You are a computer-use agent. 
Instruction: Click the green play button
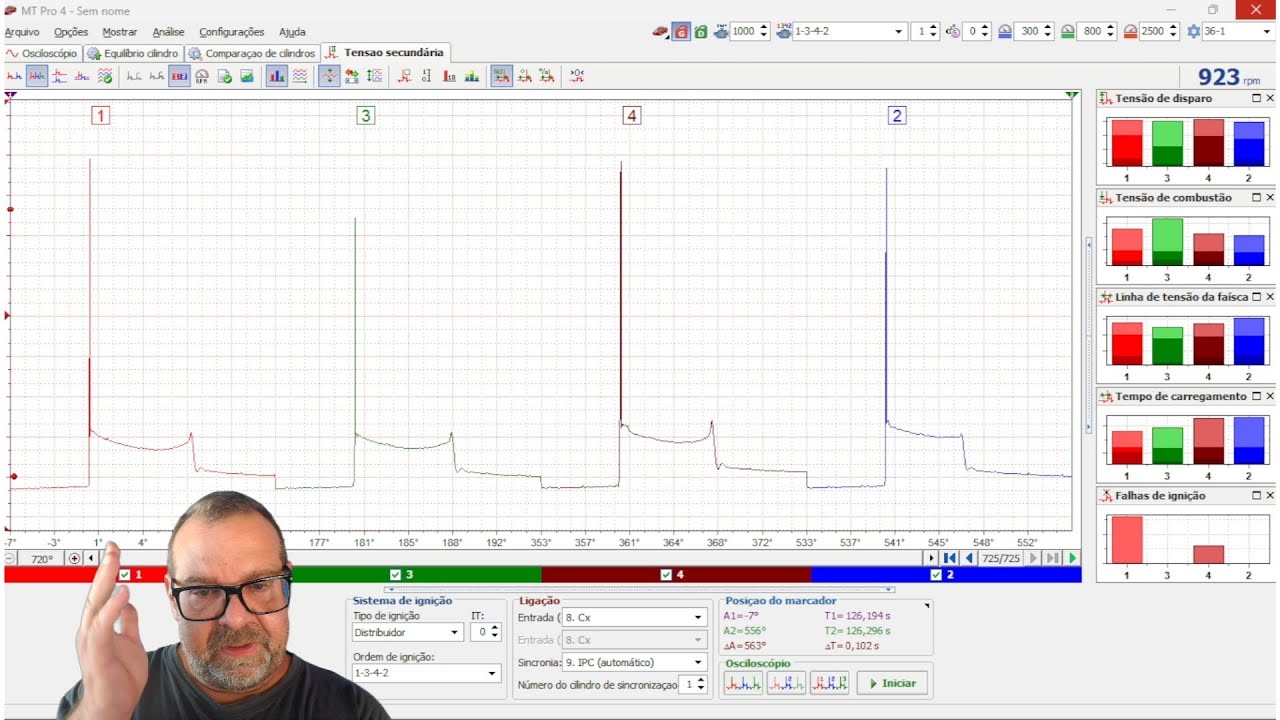(x=1073, y=558)
